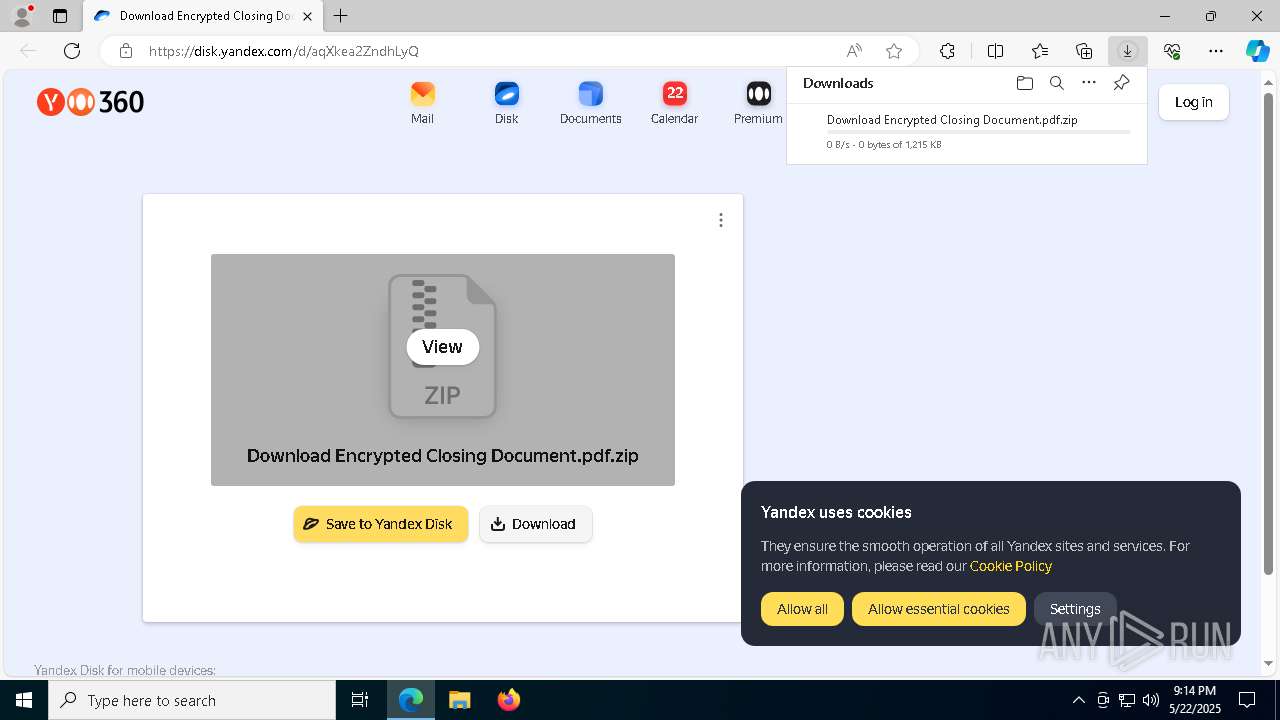Open cookie Settings button

click(1075, 609)
